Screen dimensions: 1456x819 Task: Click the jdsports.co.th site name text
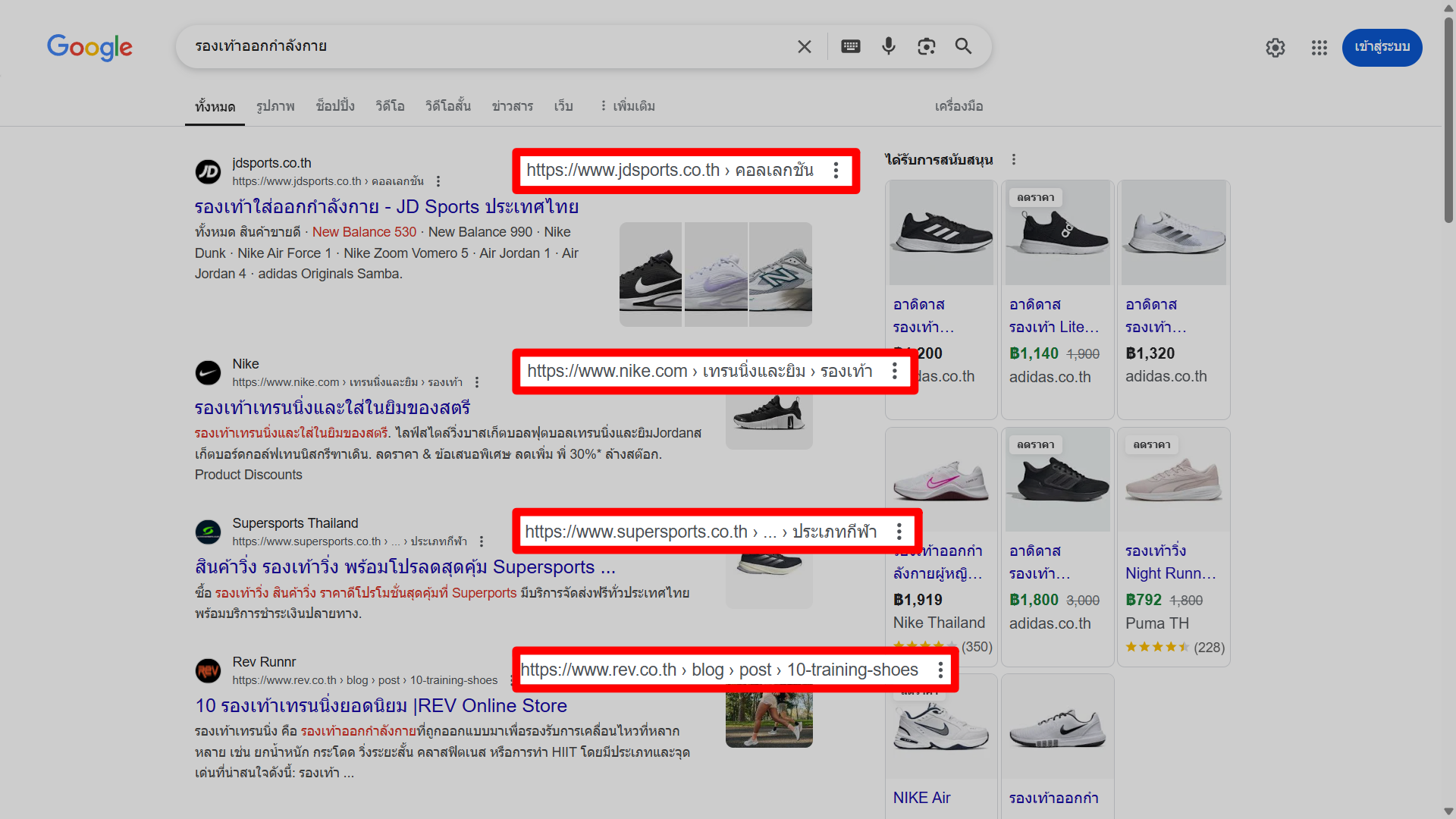tap(271, 163)
